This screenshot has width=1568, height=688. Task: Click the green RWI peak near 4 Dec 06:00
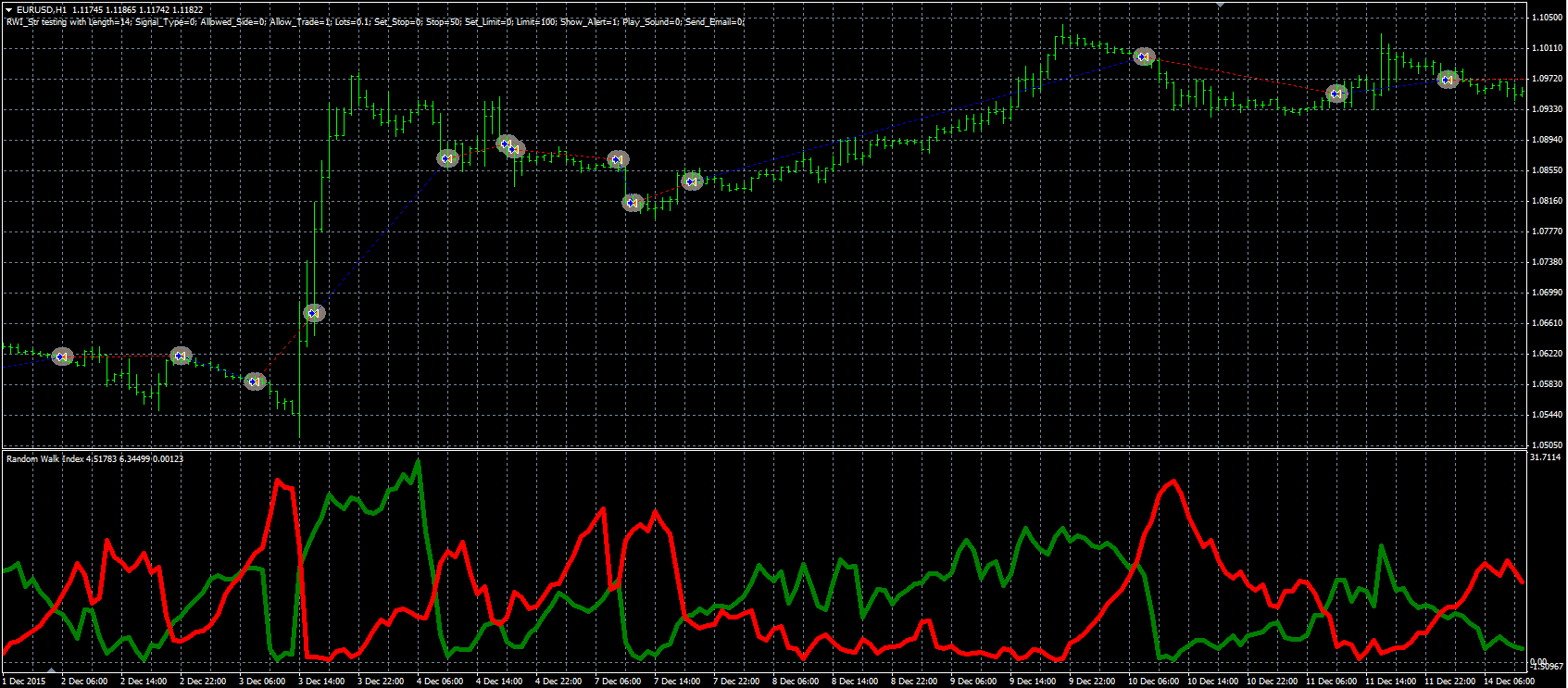419,462
